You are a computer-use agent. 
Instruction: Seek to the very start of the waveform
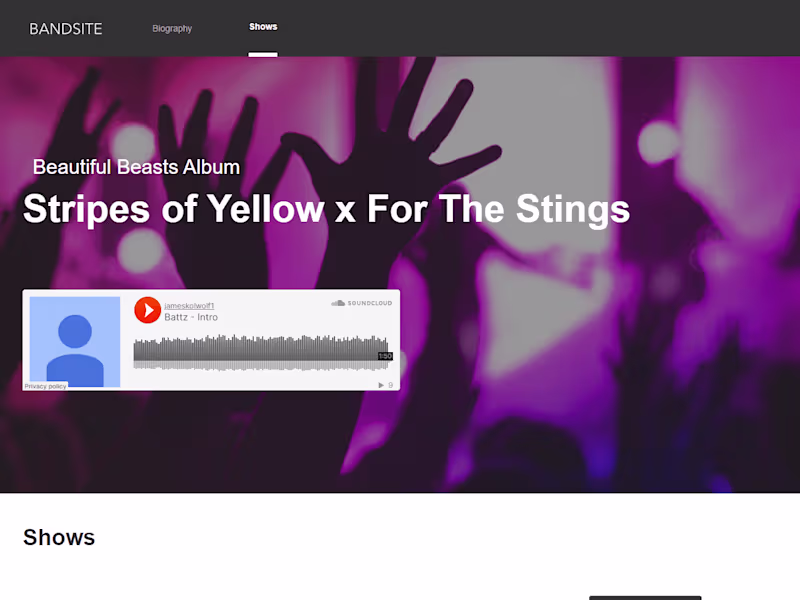(136, 350)
